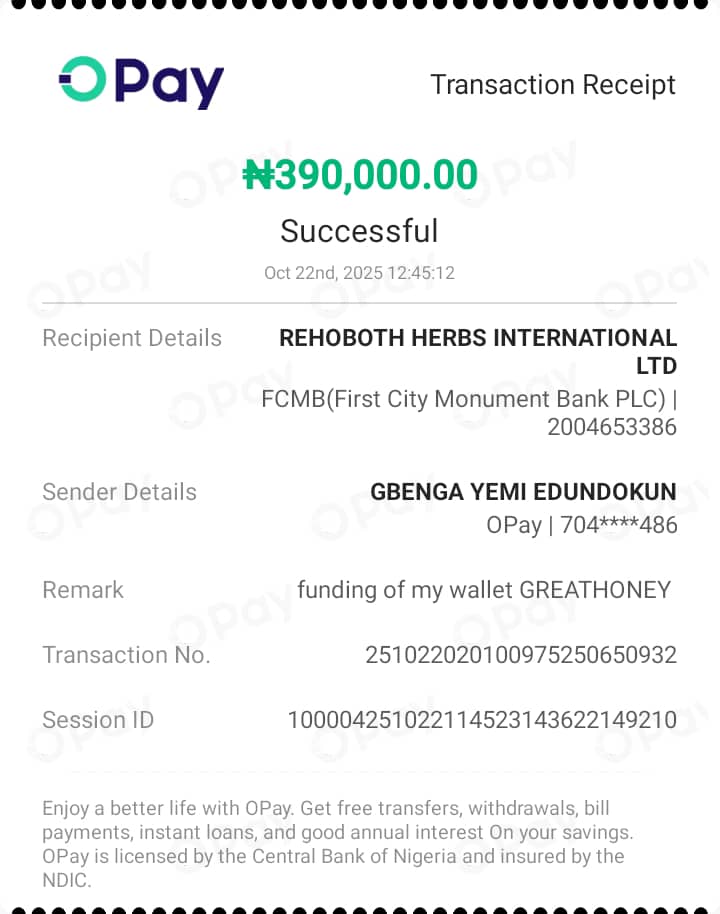This screenshot has height=914, width=720.
Task: Click the FCMB First City Monument Bank text
Action: pyautogui.click(x=463, y=399)
